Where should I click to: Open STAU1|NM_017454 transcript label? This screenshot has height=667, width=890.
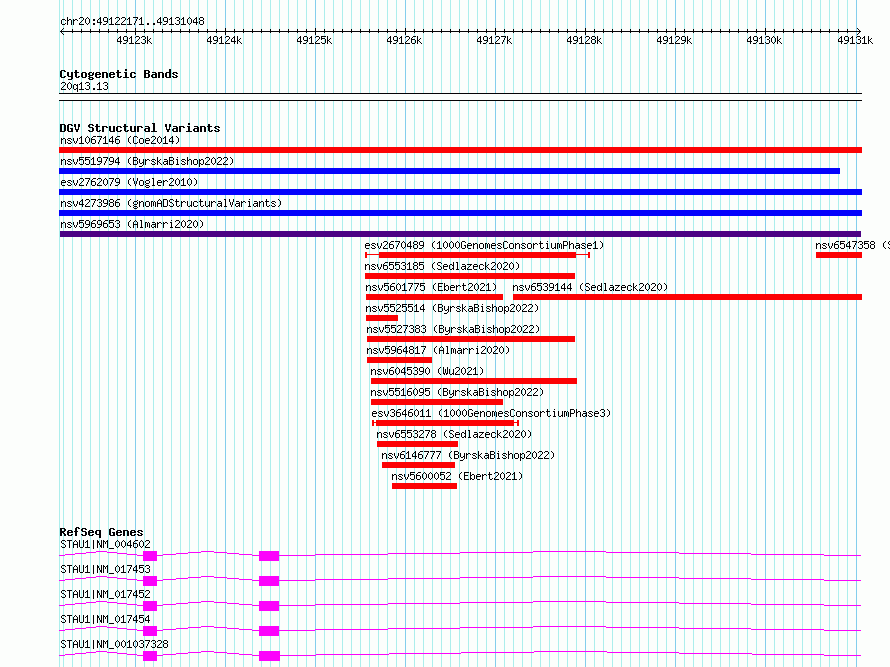tap(105, 619)
